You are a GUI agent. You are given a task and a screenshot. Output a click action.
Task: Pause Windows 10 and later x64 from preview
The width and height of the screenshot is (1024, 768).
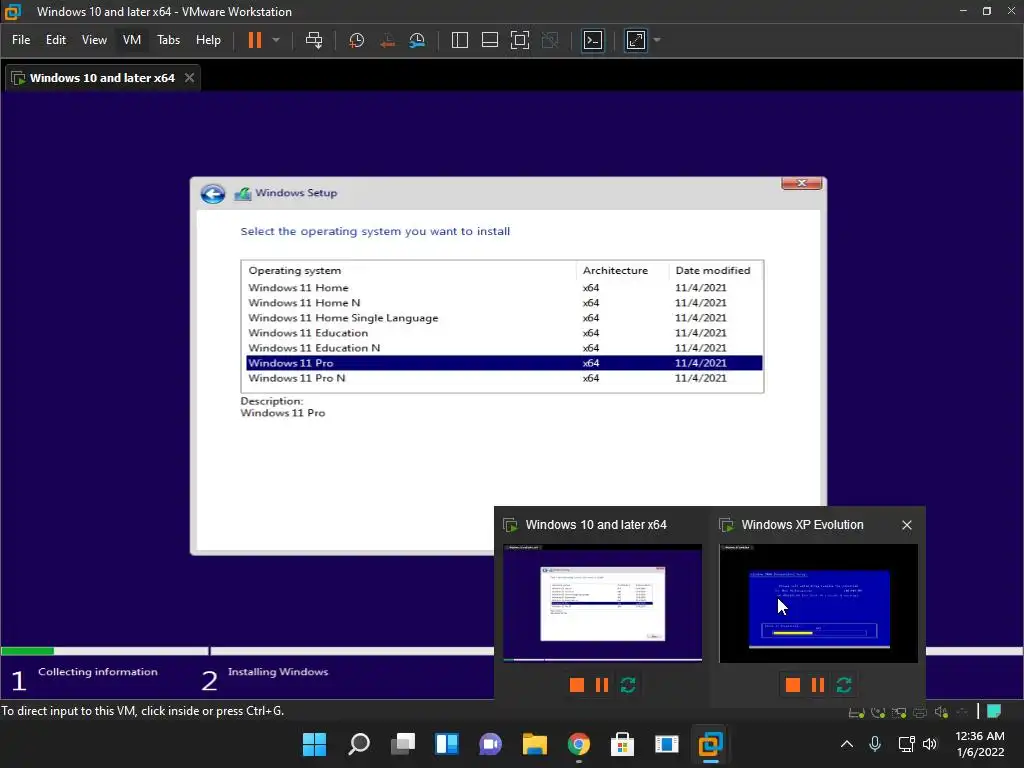pos(602,684)
